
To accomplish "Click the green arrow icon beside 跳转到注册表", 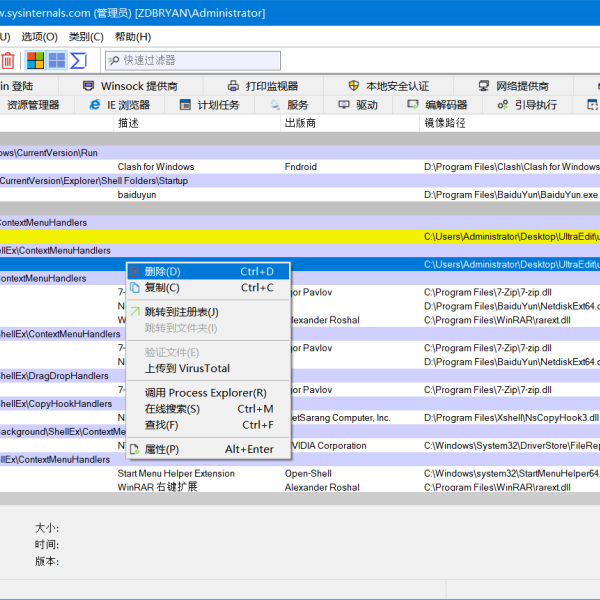I will point(135,311).
